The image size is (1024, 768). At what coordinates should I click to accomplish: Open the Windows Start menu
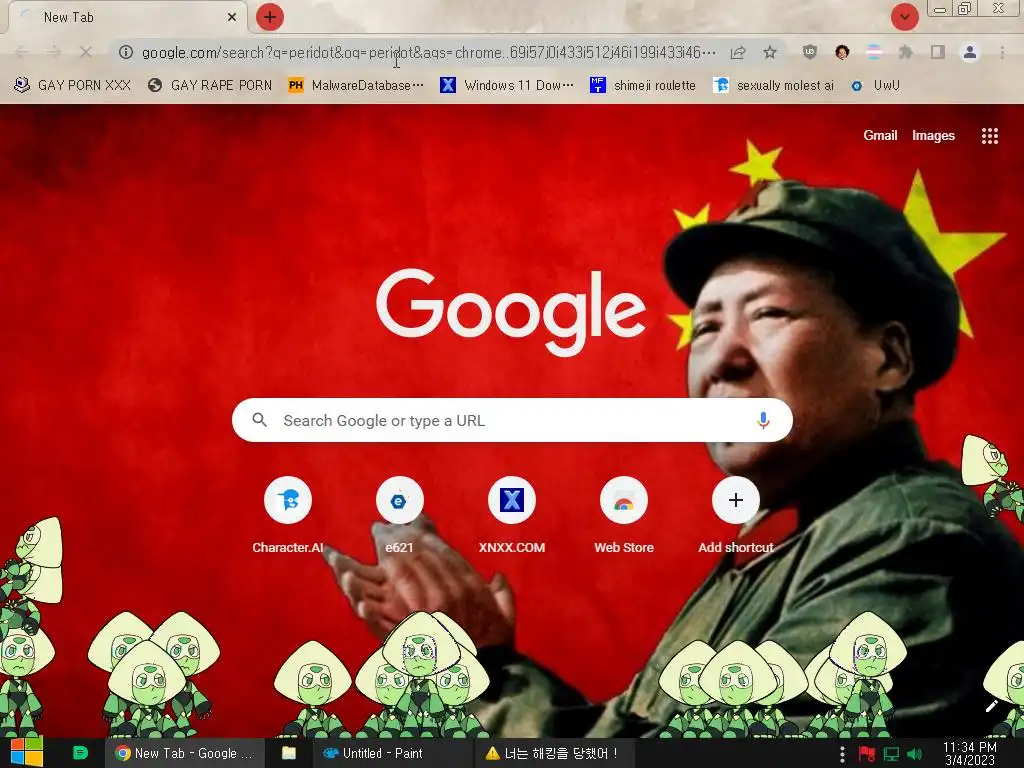click(27, 753)
